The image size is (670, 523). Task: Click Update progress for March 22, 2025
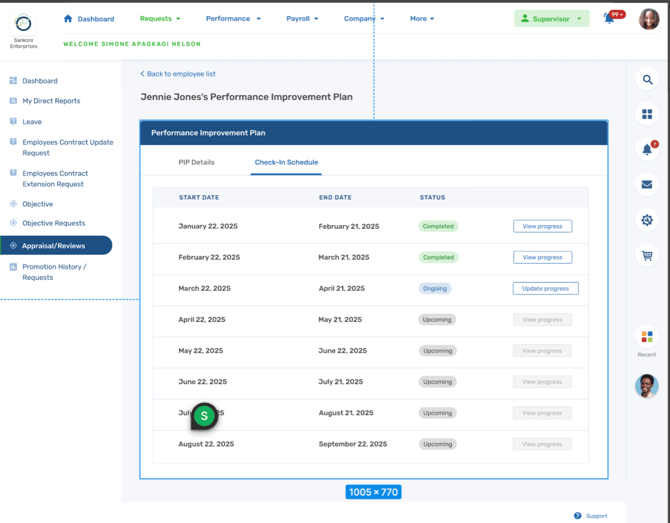(x=545, y=288)
